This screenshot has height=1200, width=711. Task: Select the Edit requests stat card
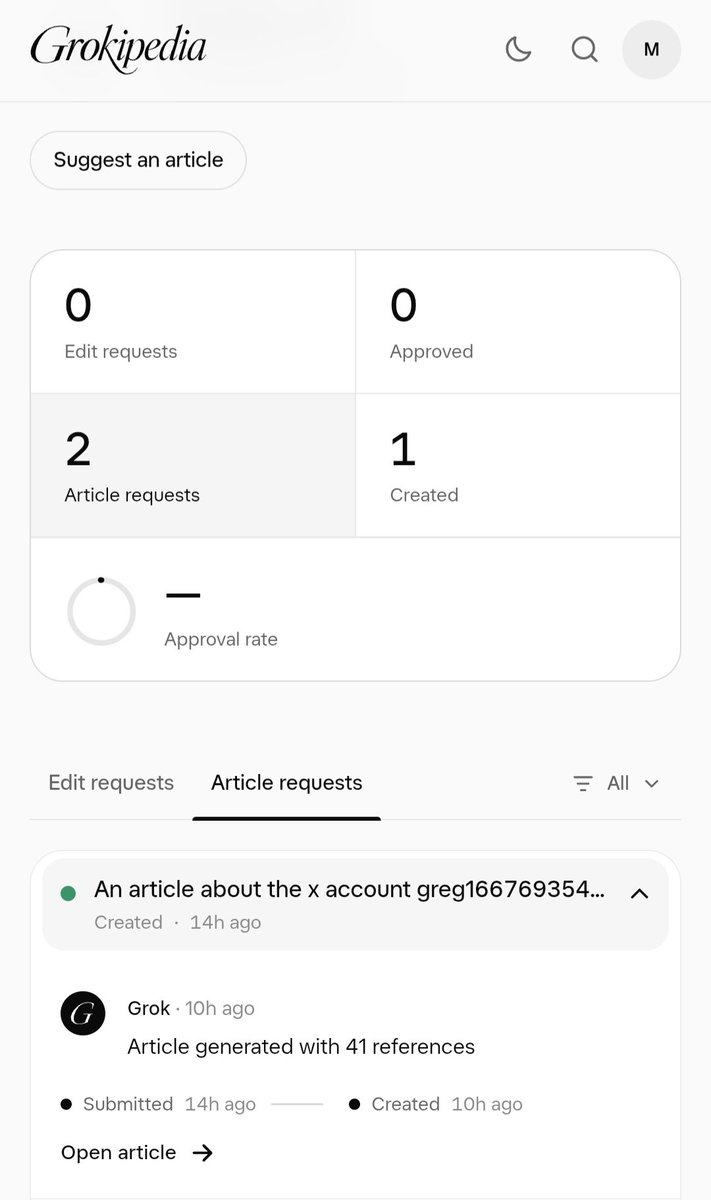pyautogui.click(x=193, y=322)
